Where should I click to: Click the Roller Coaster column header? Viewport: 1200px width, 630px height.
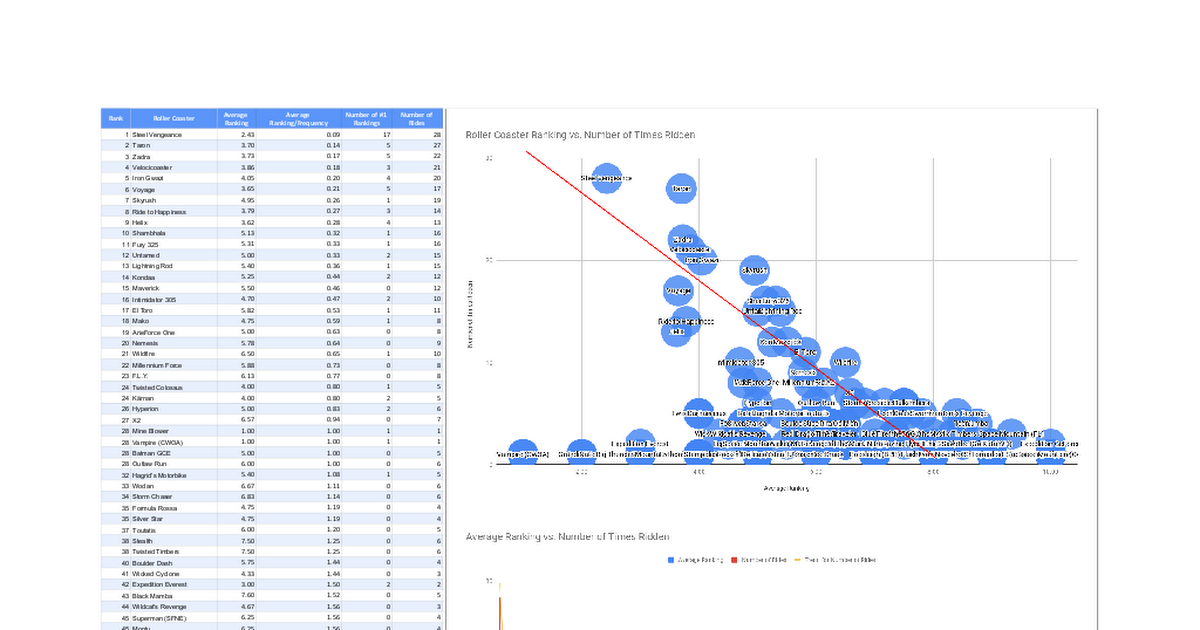pos(172,118)
